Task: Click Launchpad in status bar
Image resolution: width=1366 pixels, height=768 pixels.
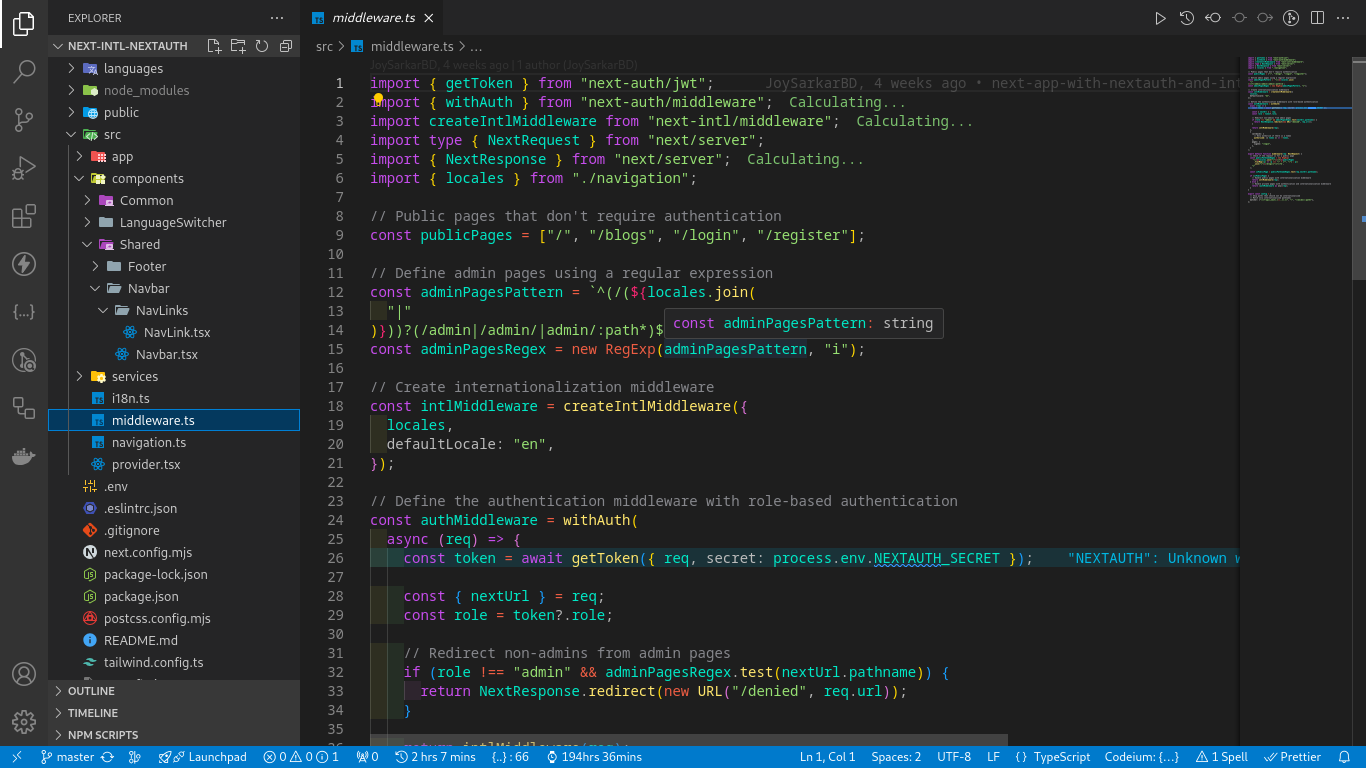Action: pyautogui.click(x=203, y=757)
